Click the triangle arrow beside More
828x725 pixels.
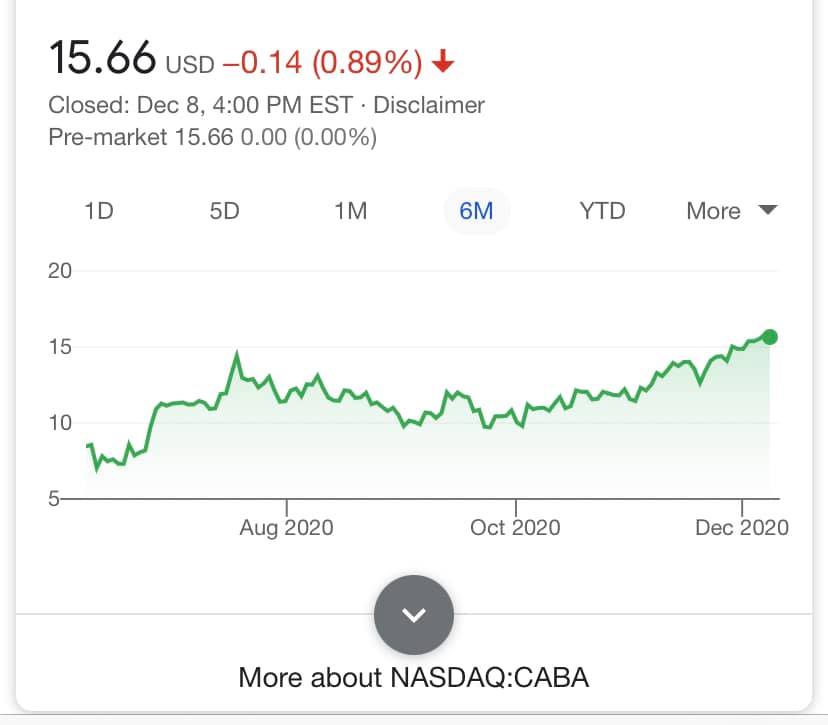click(x=767, y=210)
